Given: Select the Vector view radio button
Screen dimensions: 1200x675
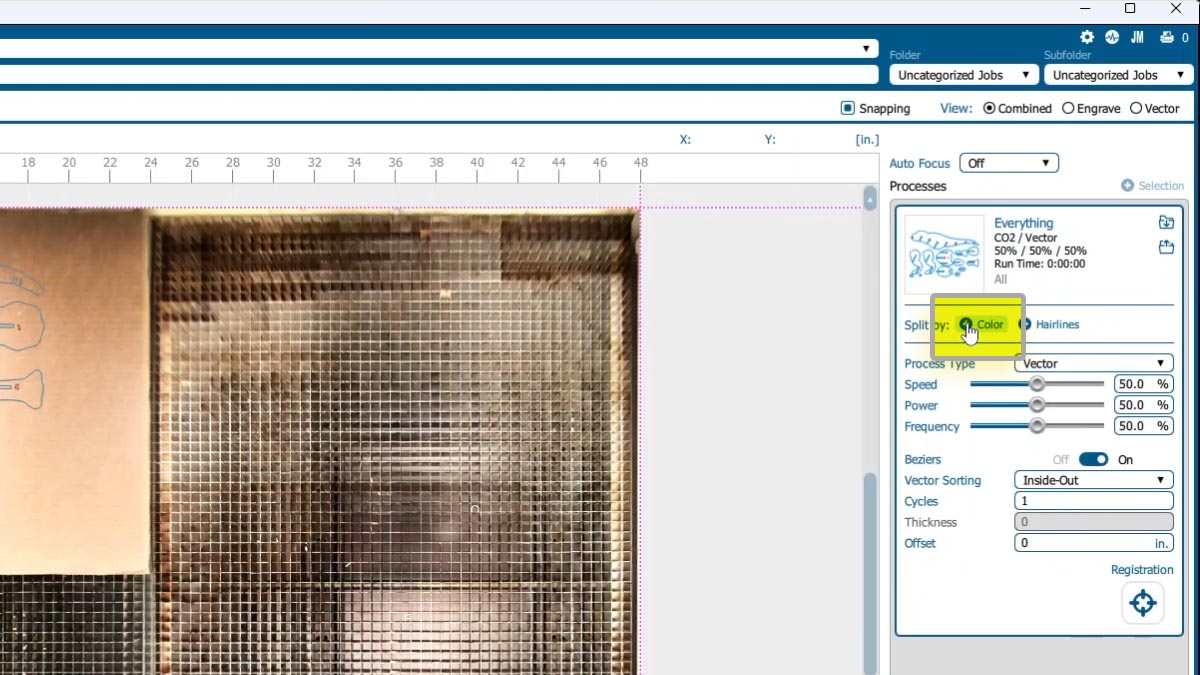Looking at the screenshot, I should (1136, 108).
